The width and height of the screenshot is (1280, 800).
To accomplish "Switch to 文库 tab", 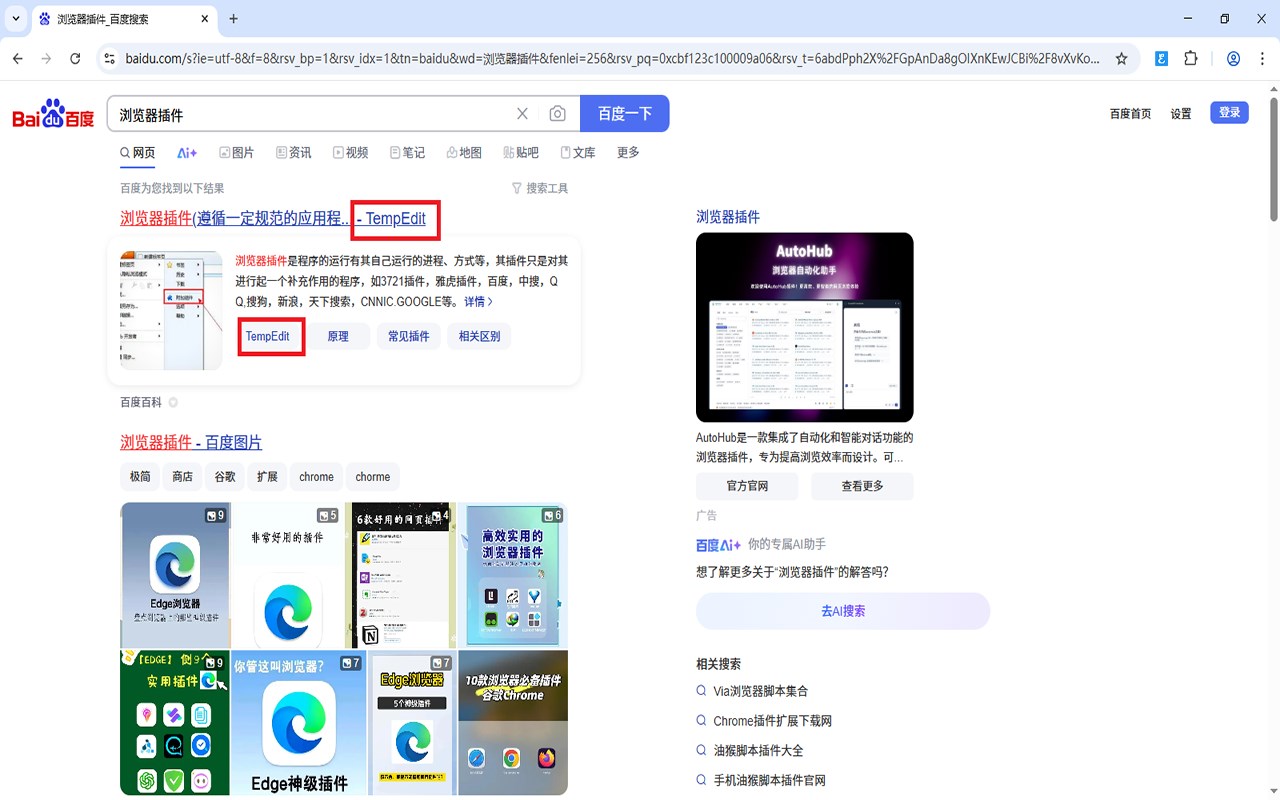I will 578,153.
